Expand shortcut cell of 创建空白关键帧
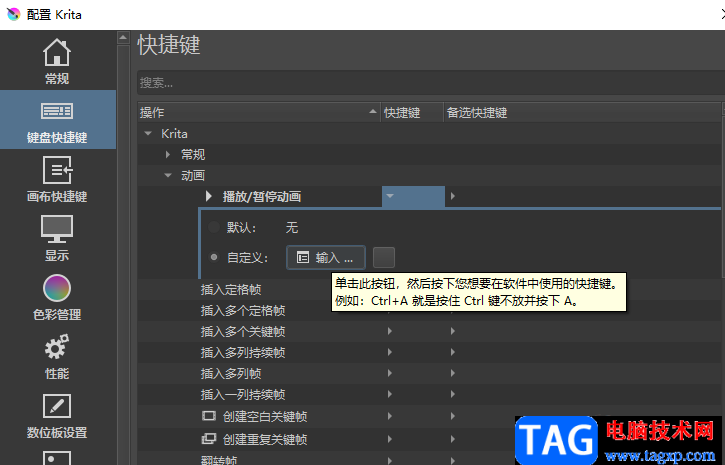The height and width of the screenshot is (465, 725). [390, 416]
